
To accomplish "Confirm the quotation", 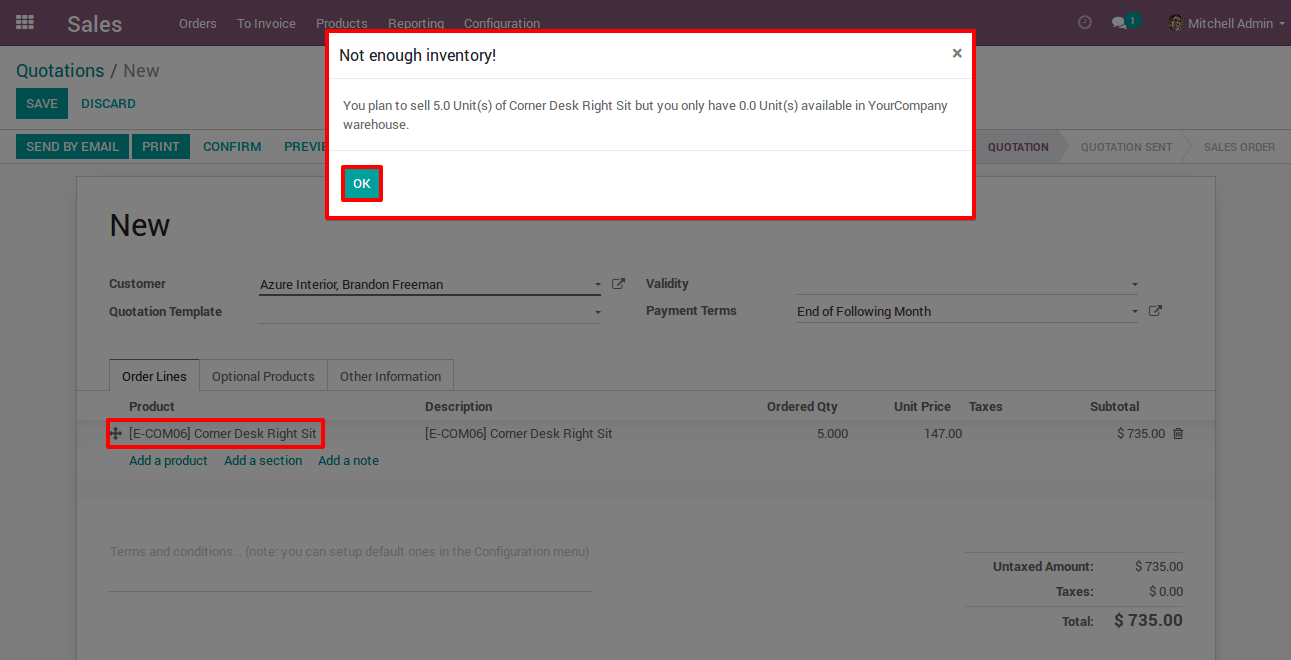I will click(232, 147).
